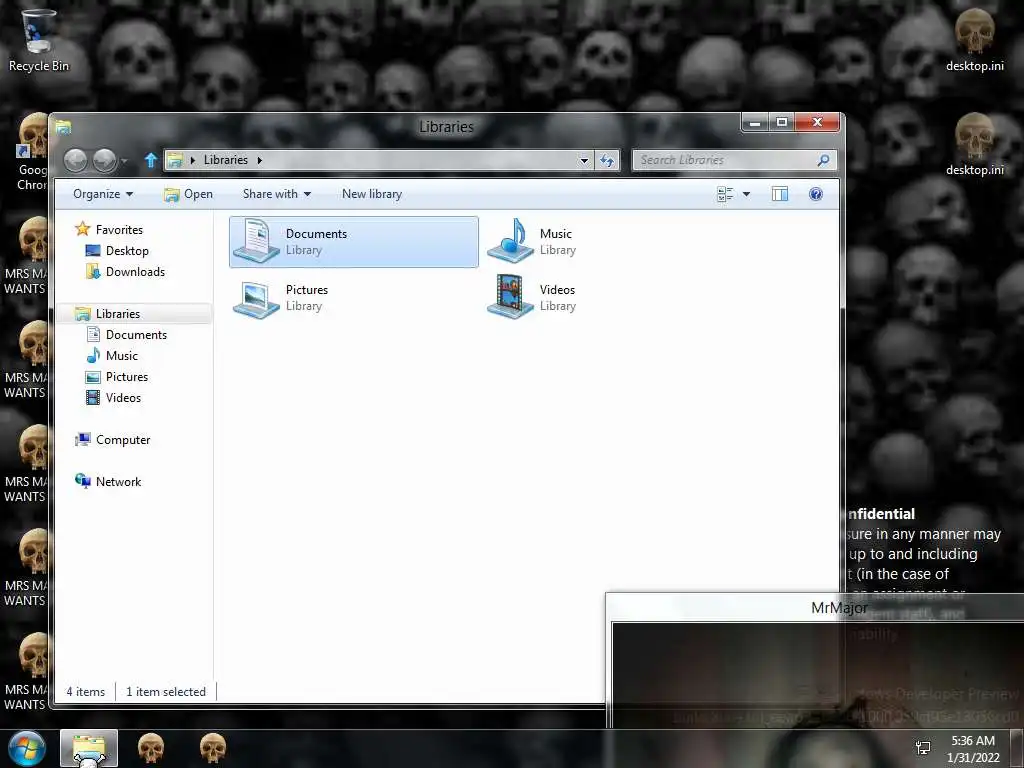
Task: Click the root breadcrumb arrow before Libraries
Action: point(193,160)
